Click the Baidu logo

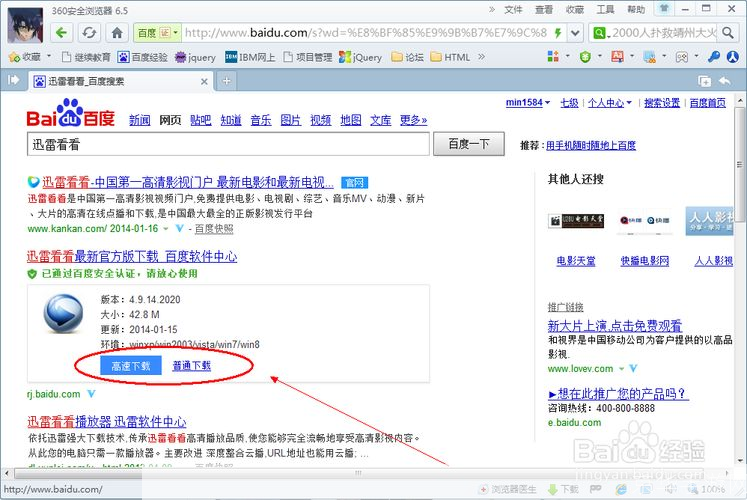click(x=71, y=113)
